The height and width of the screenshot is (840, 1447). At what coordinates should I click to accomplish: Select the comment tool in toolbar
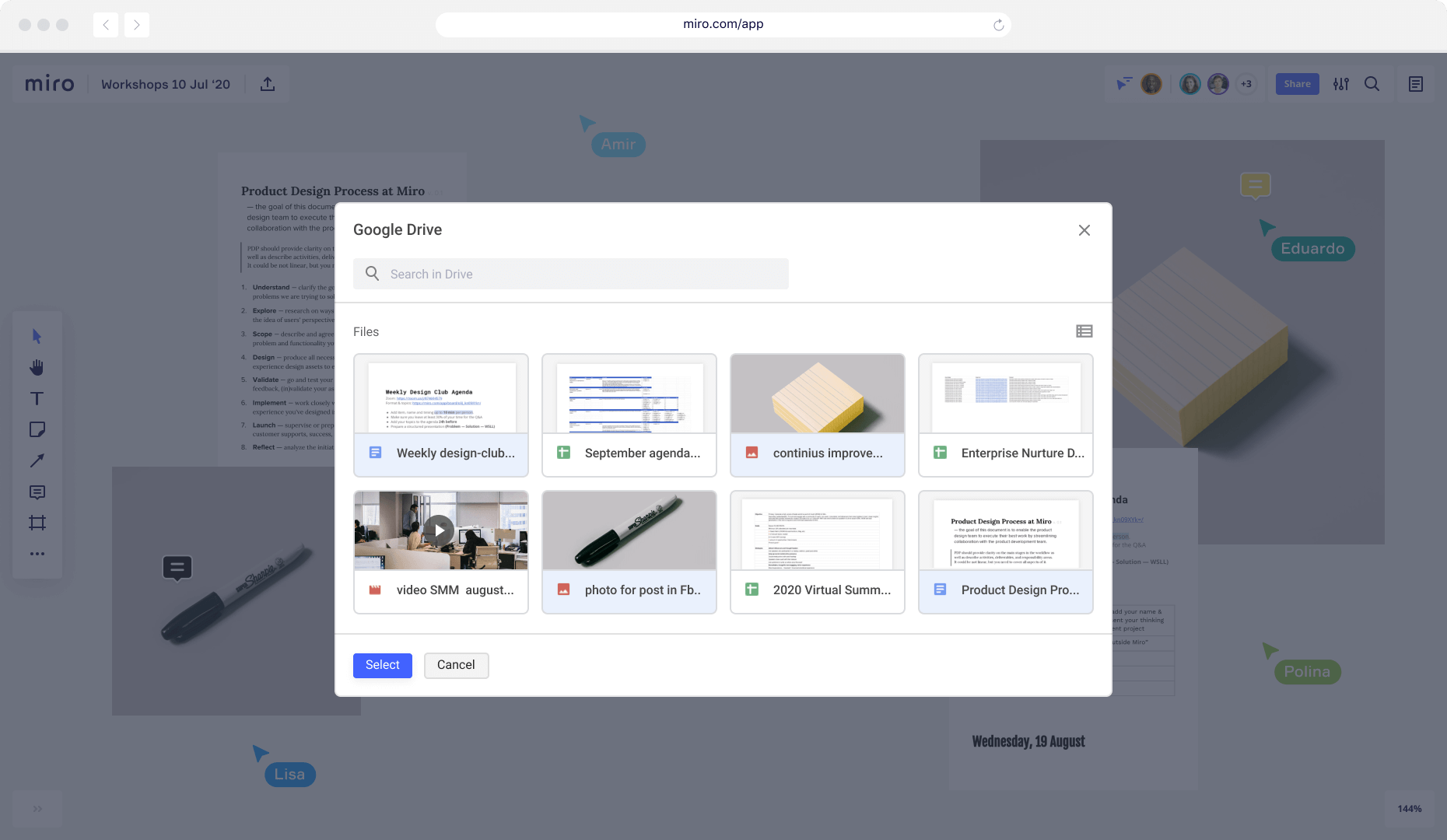coord(37,492)
